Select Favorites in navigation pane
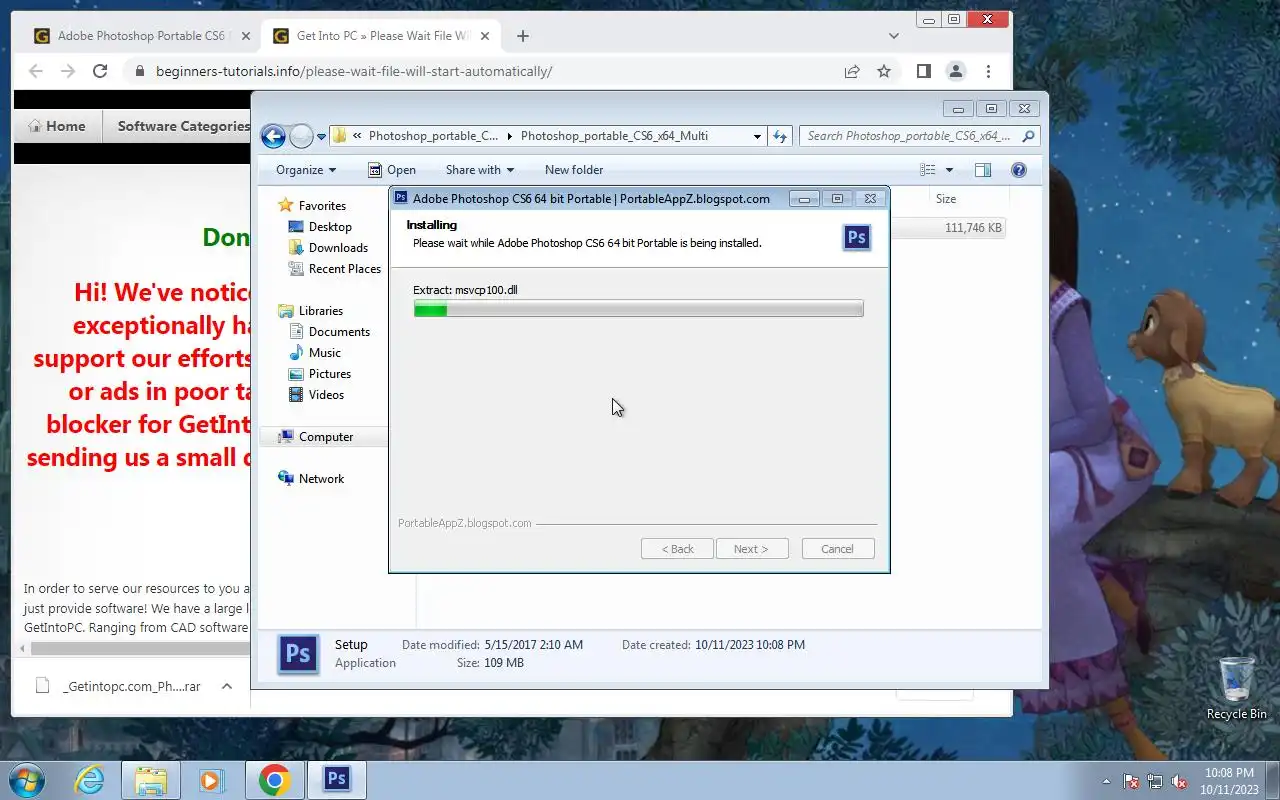Screen dimensions: 1280x800 (x=322, y=205)
